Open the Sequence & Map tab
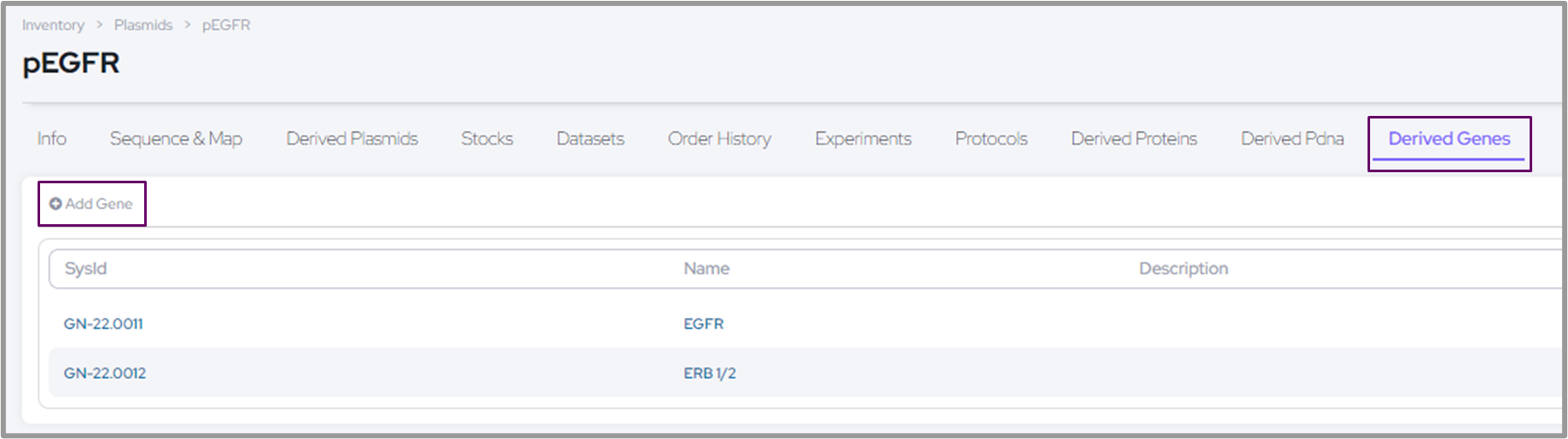 coord(176,139)
